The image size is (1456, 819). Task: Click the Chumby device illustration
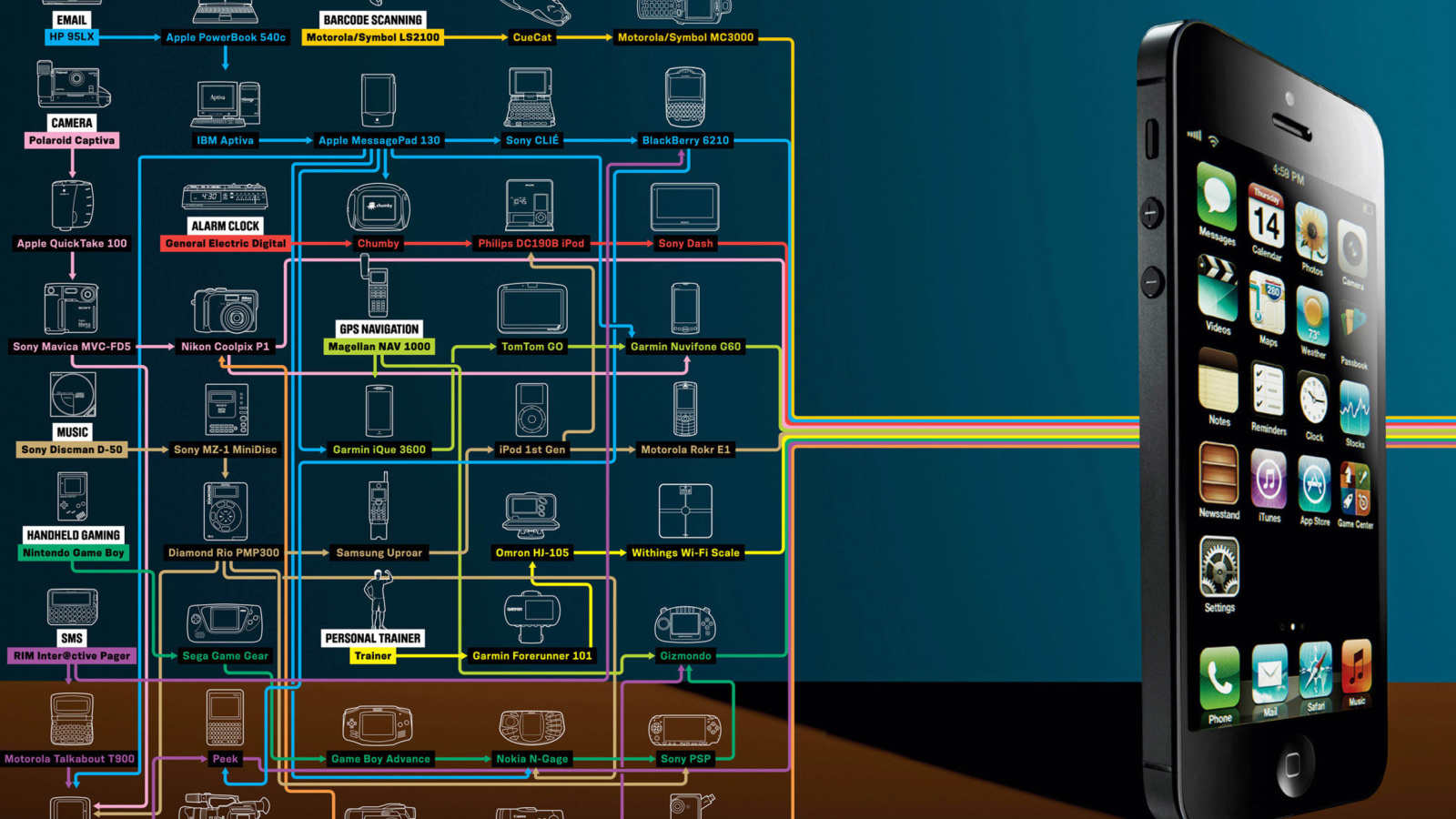coord(379,208)
